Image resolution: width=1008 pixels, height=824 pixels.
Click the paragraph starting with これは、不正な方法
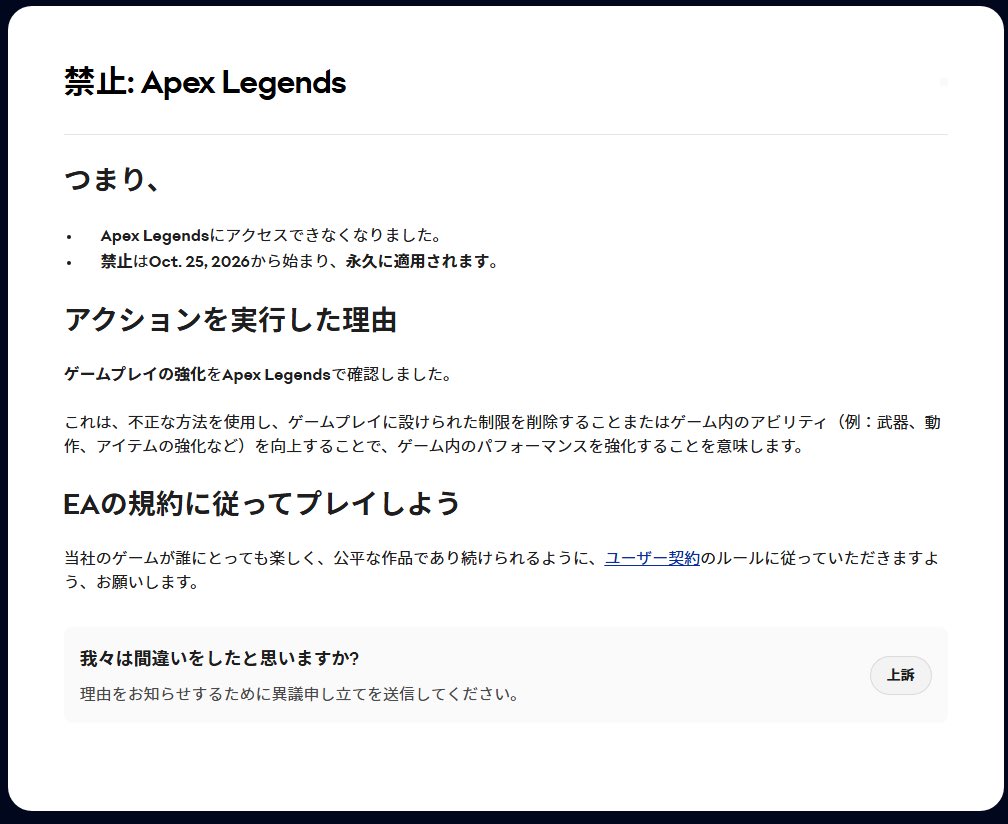502,434
